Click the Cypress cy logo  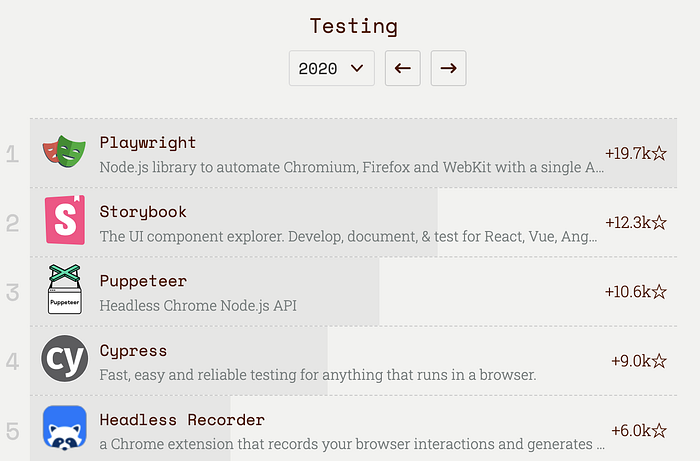point(65,358)
